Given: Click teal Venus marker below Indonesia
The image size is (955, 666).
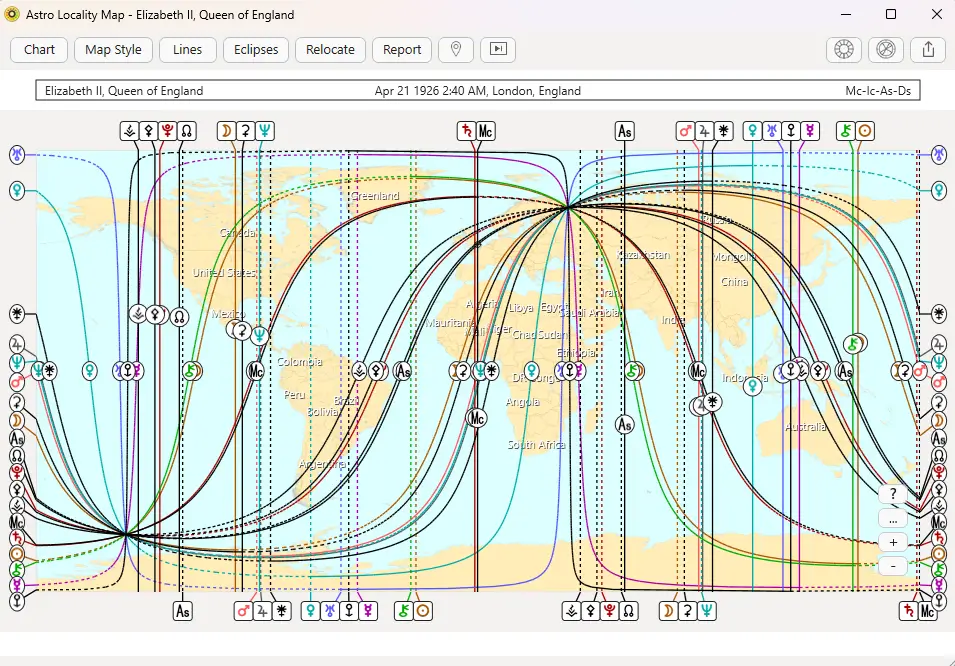Looking at the screenshot, I should (x=753, y=386).
